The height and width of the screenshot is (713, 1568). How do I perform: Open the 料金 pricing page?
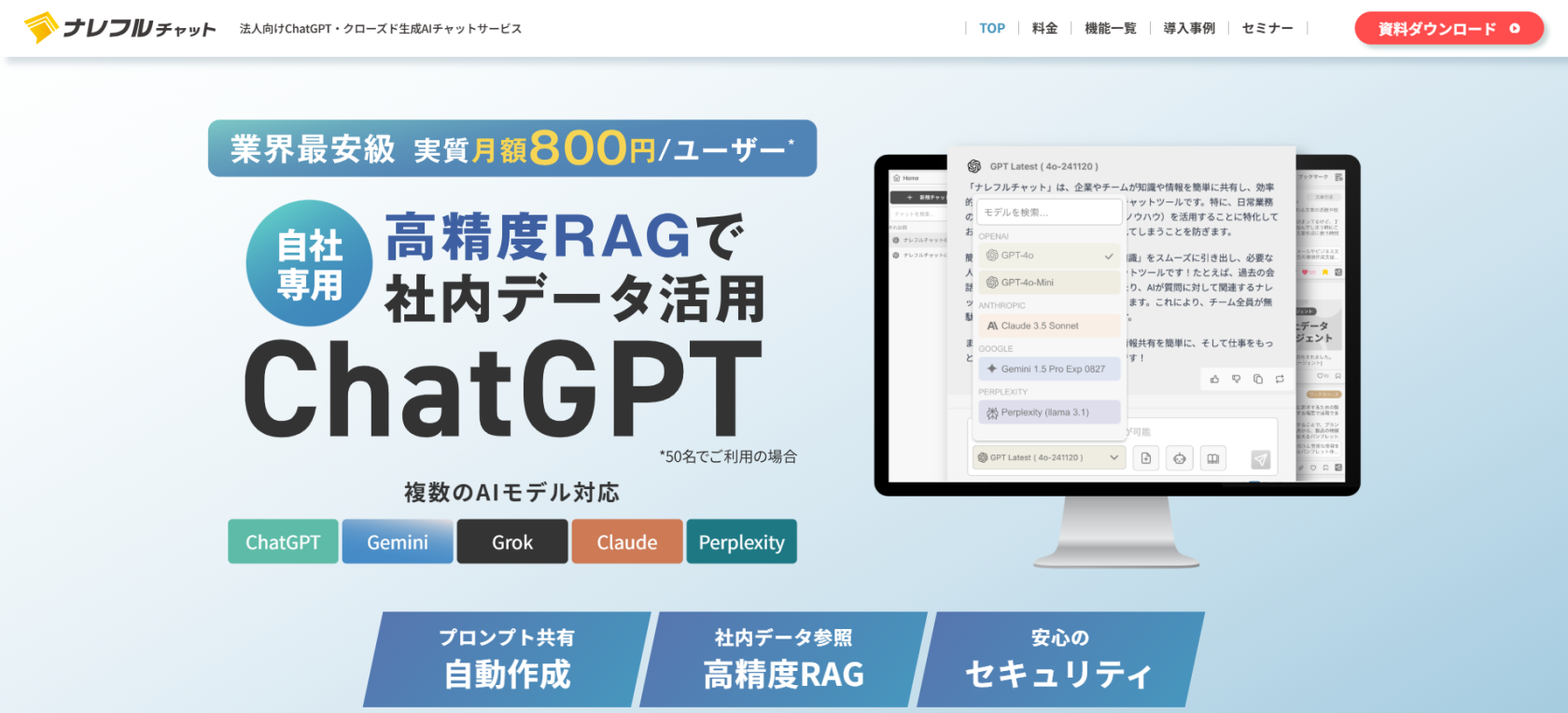1044,28
